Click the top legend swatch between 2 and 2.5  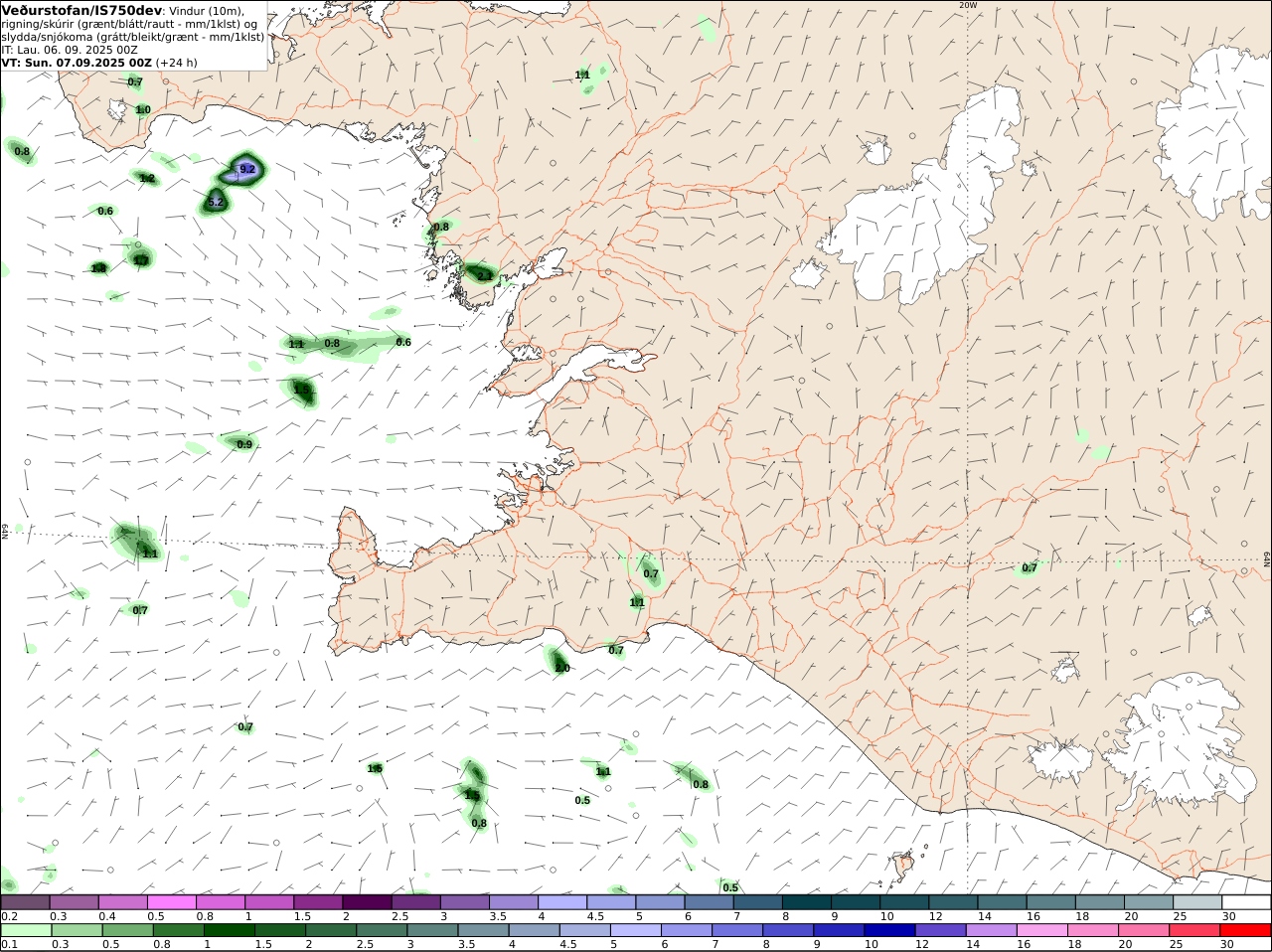click(368, 902)
